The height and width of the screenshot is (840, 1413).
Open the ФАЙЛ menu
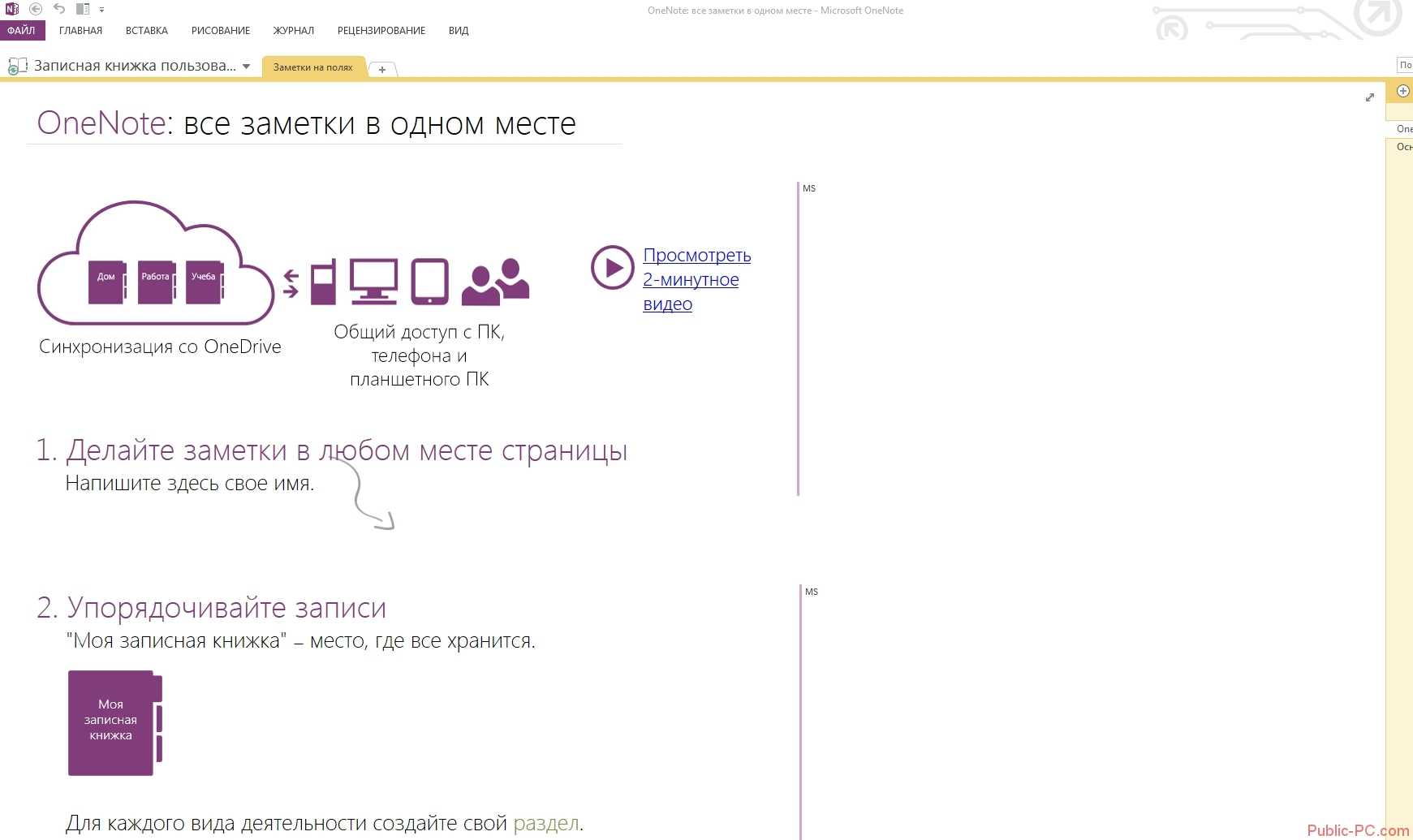[22, 30]
